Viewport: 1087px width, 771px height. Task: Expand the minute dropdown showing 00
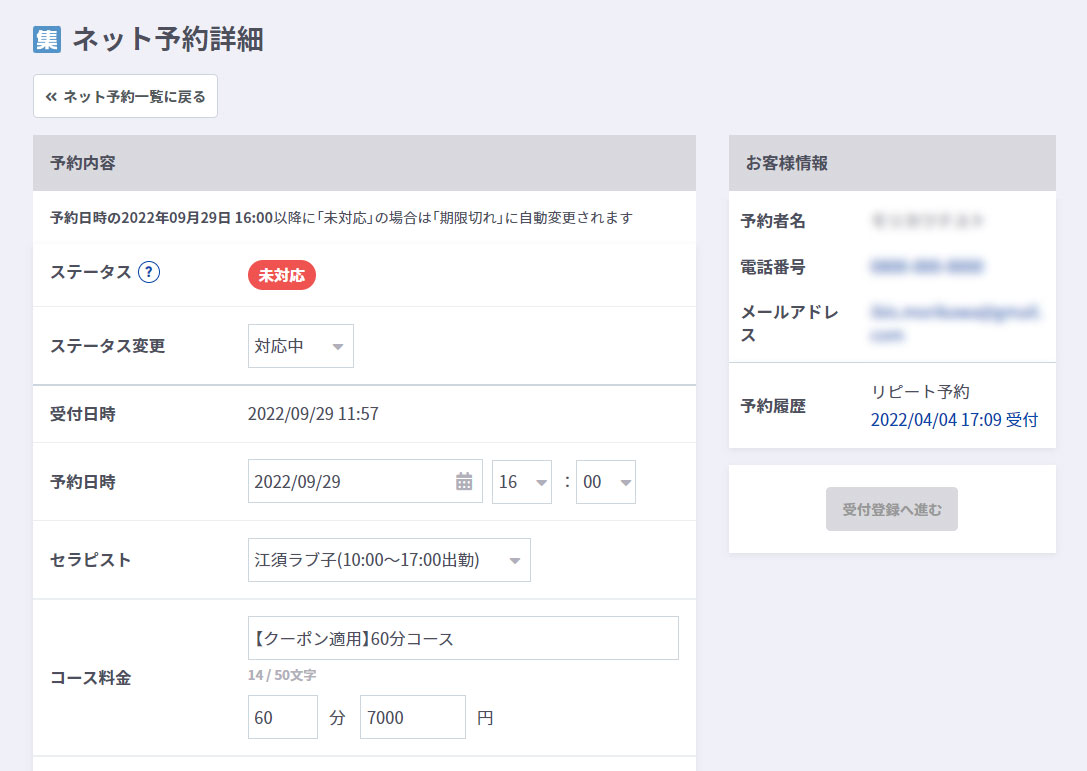point(605,482)
